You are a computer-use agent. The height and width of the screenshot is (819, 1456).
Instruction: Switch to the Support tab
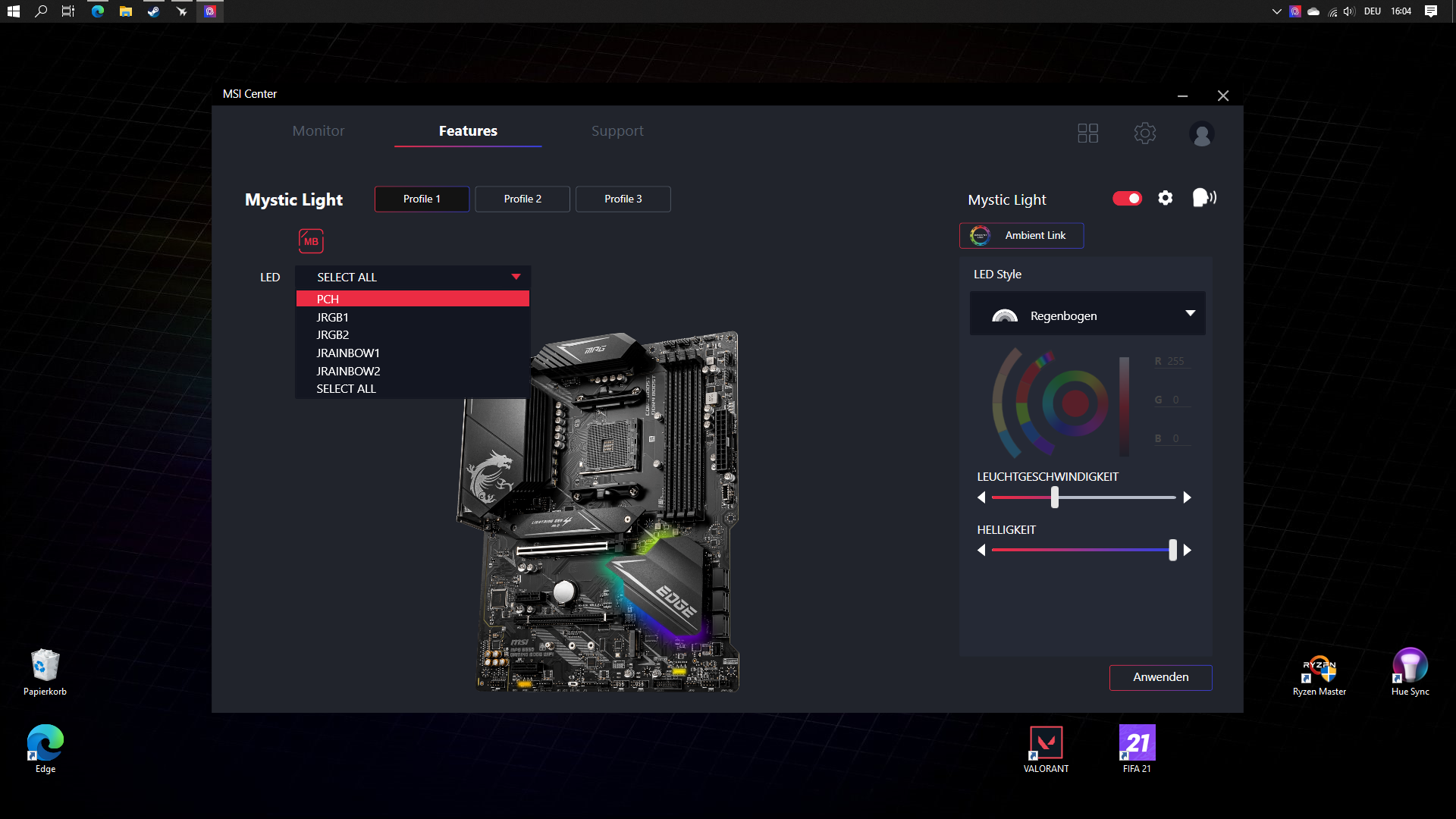click(617, 131)
